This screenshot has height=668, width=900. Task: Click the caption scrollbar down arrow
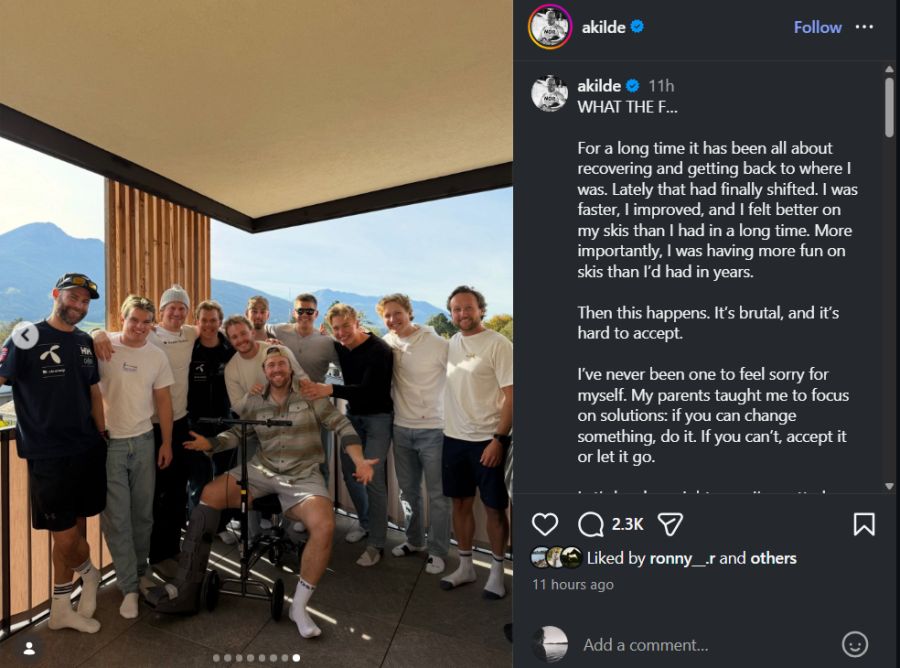point(889,486)
